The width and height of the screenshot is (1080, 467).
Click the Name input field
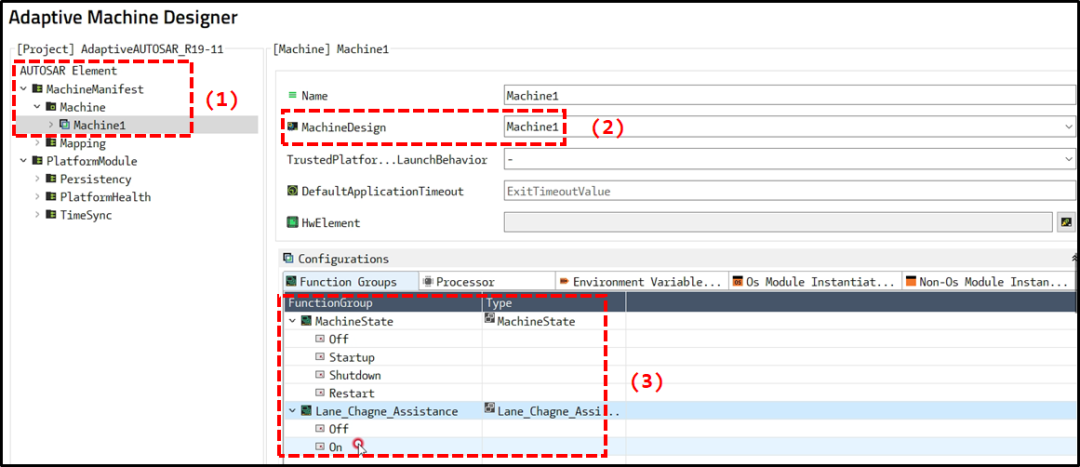[x=789, y=96]
